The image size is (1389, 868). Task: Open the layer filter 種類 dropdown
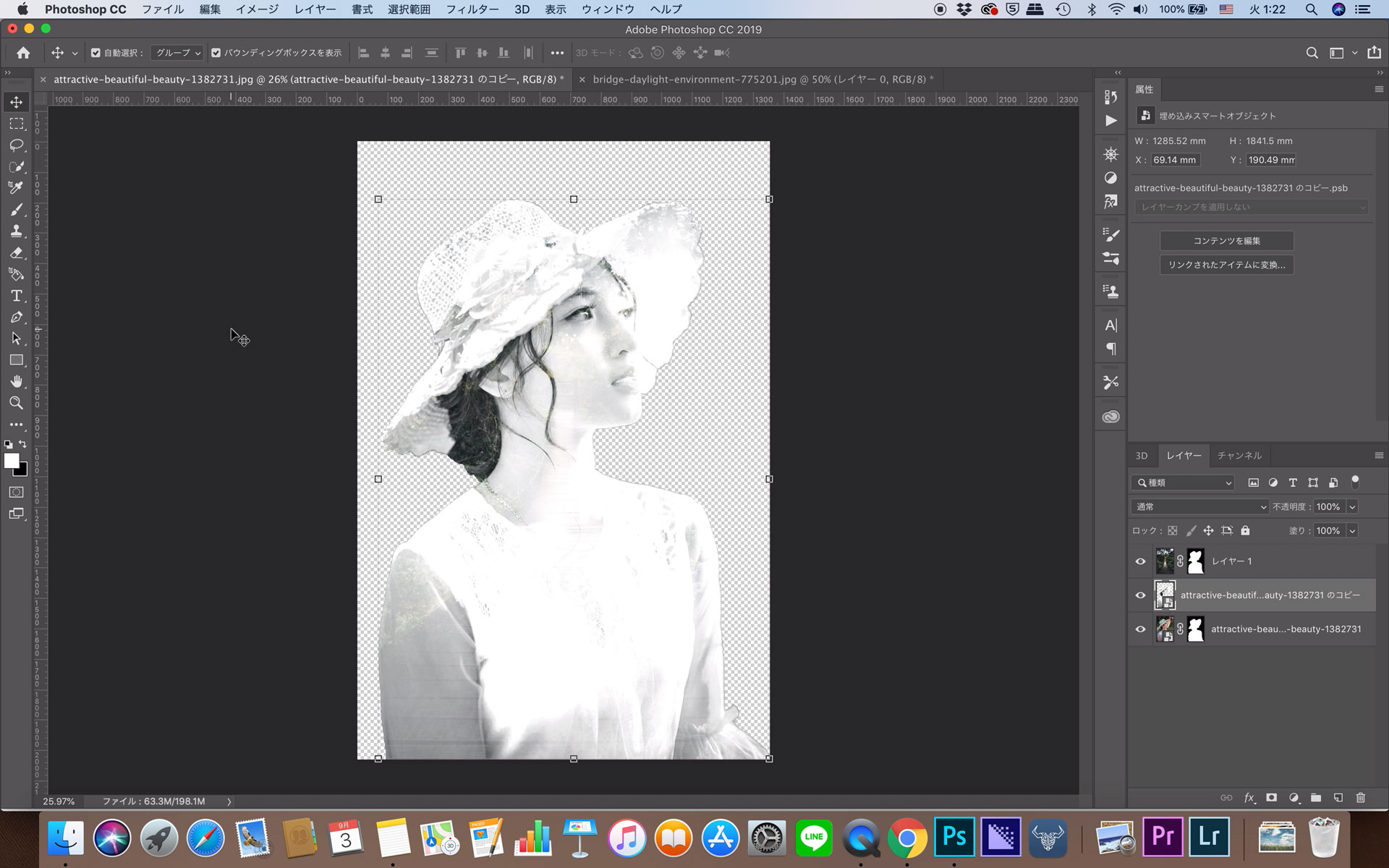[1183, 482]
